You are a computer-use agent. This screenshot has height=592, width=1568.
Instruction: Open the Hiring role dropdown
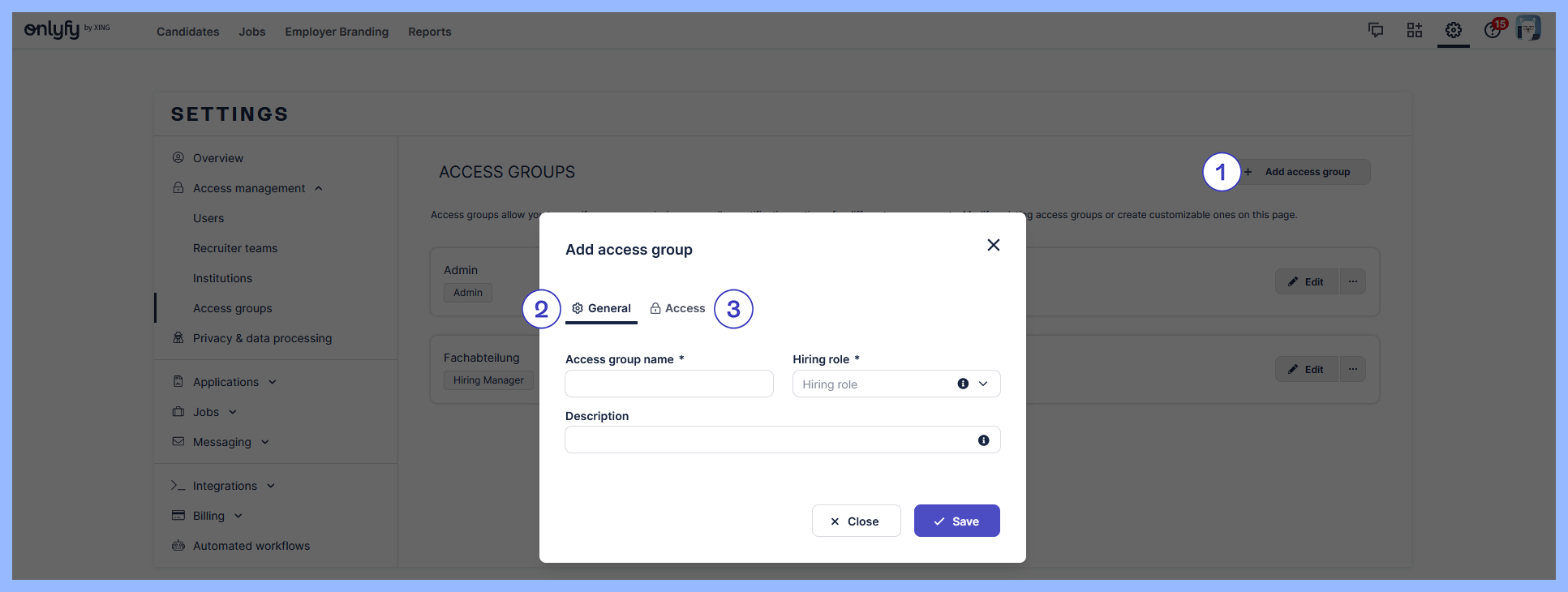[983, 384]
